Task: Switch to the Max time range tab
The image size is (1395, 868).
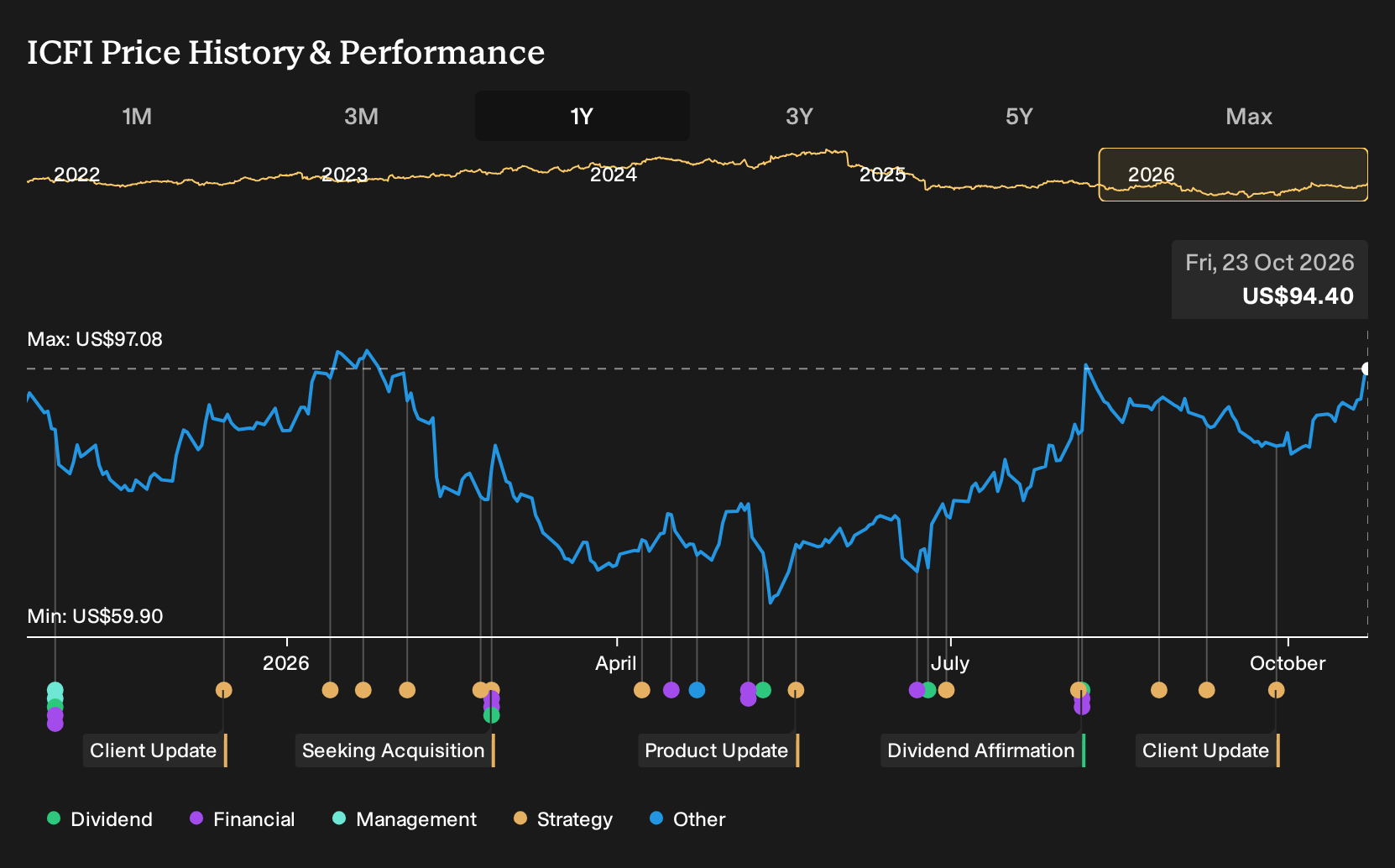Action: click(1249, 116)
